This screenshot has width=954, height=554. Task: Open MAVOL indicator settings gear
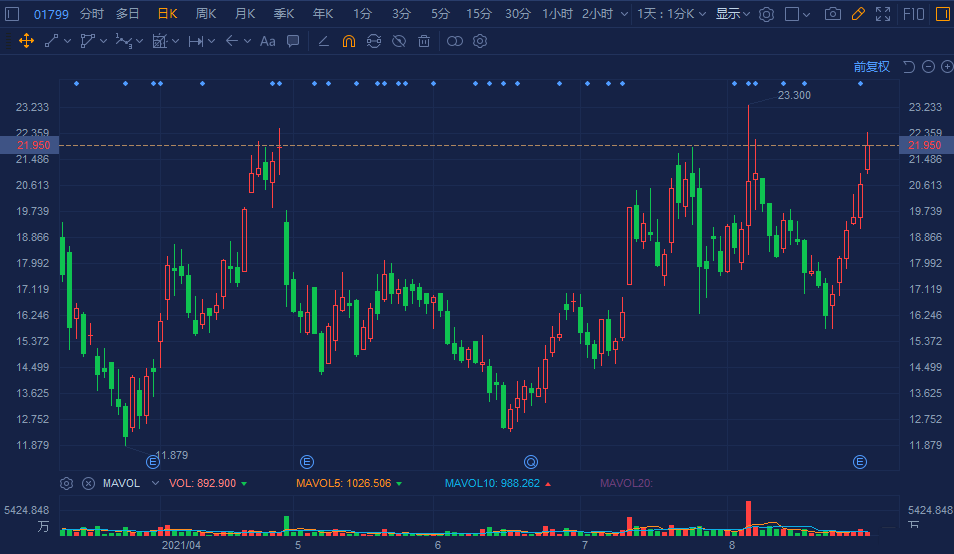66,483
